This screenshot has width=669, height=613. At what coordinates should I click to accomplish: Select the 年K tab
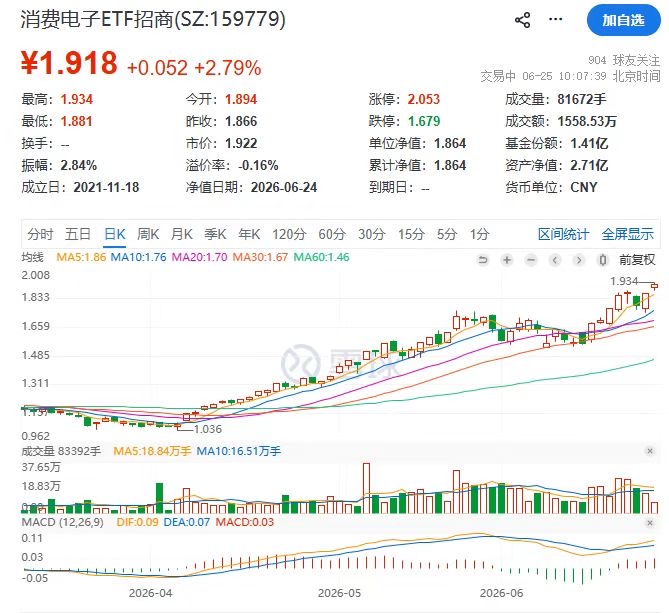[x=249, y=234]
